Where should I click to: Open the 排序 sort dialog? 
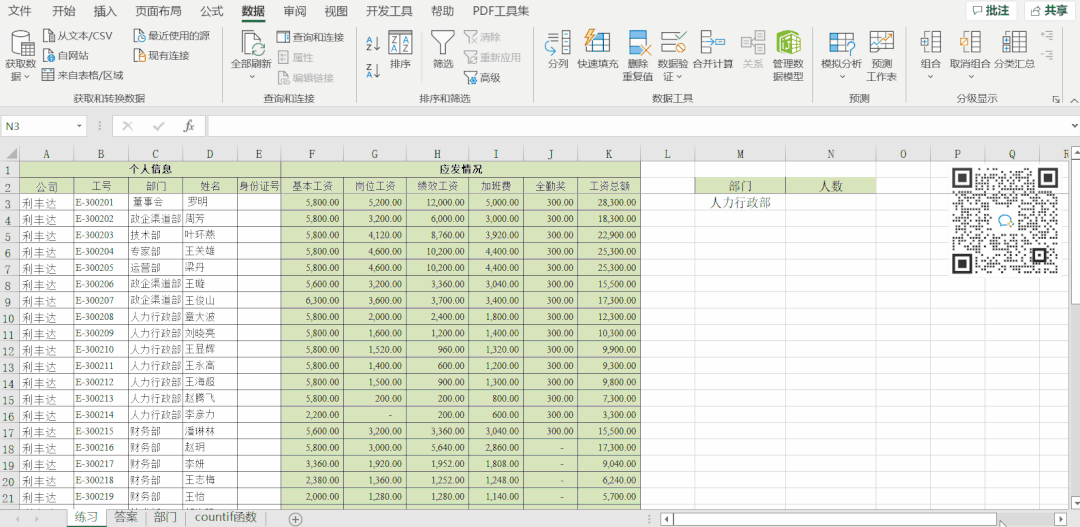click(x=400, y=50)
